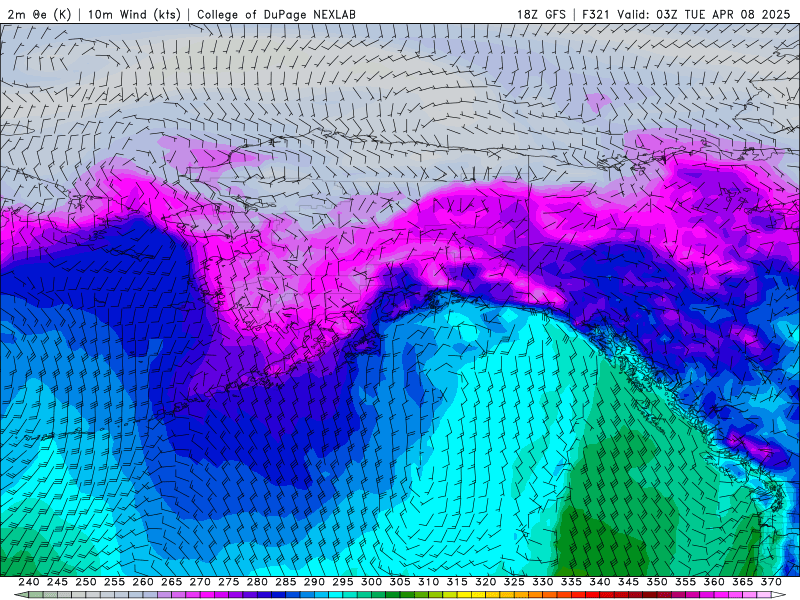
Task: Click the 330 value on color scale
Action: (543, 582)
